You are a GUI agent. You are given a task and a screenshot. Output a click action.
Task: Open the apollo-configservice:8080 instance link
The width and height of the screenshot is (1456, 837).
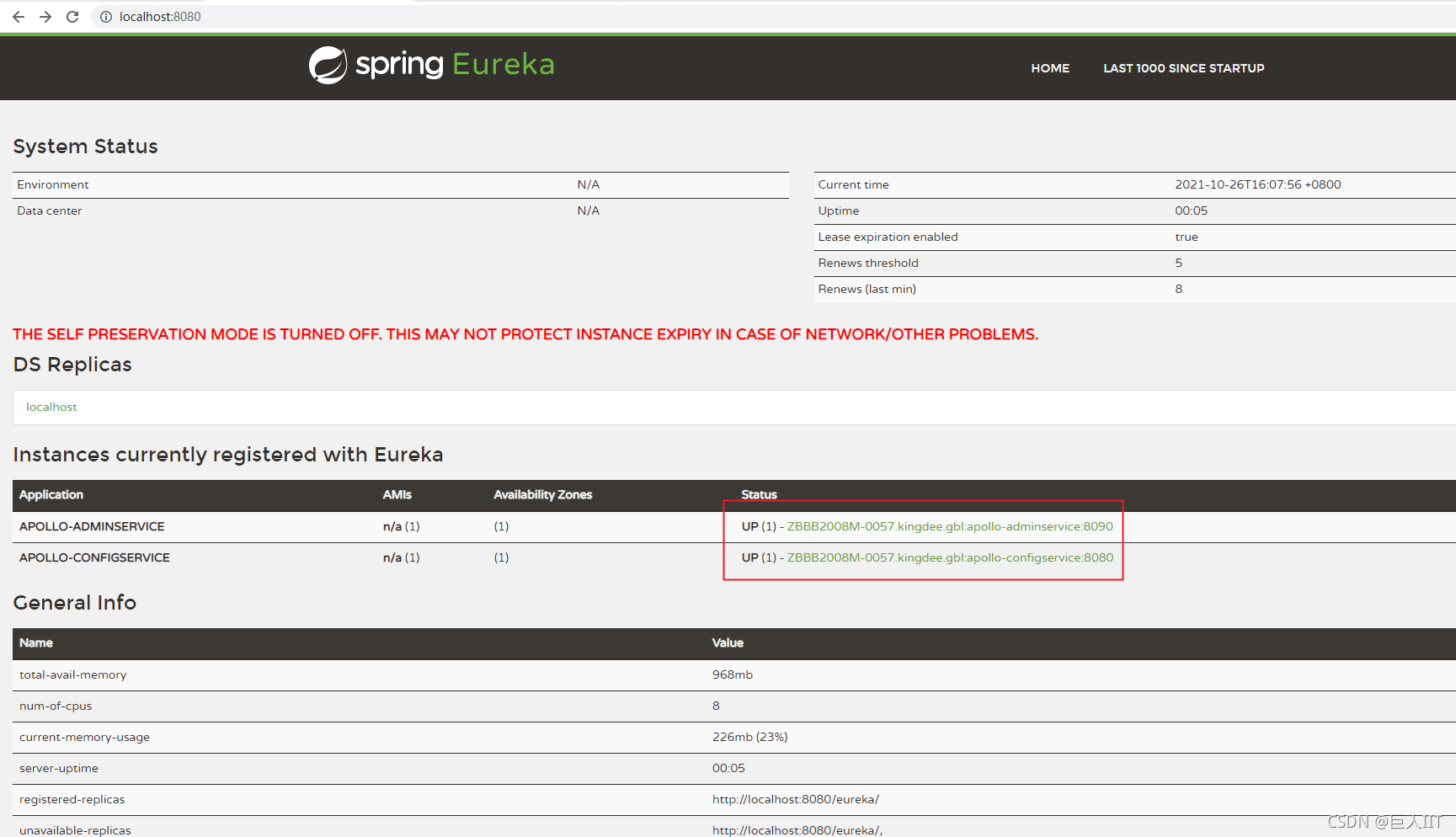[x=950, y=557]
